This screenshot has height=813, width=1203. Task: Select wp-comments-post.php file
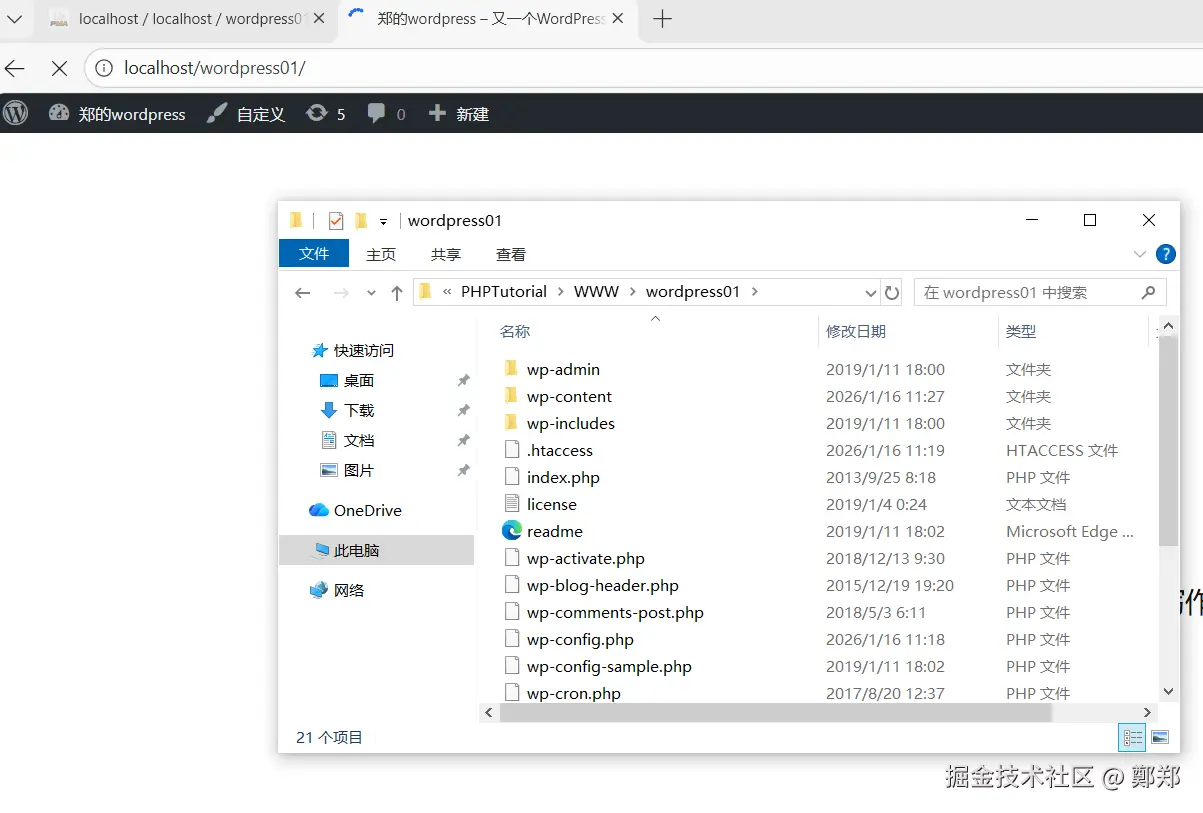pyautogui.click(x=615, y=612)
